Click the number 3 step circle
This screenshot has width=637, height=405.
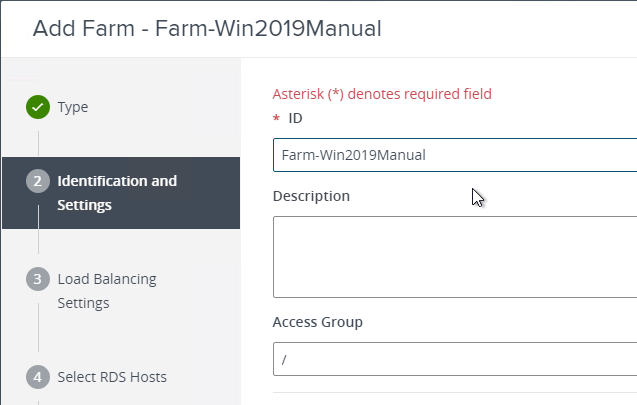click(x=38, y=279)
